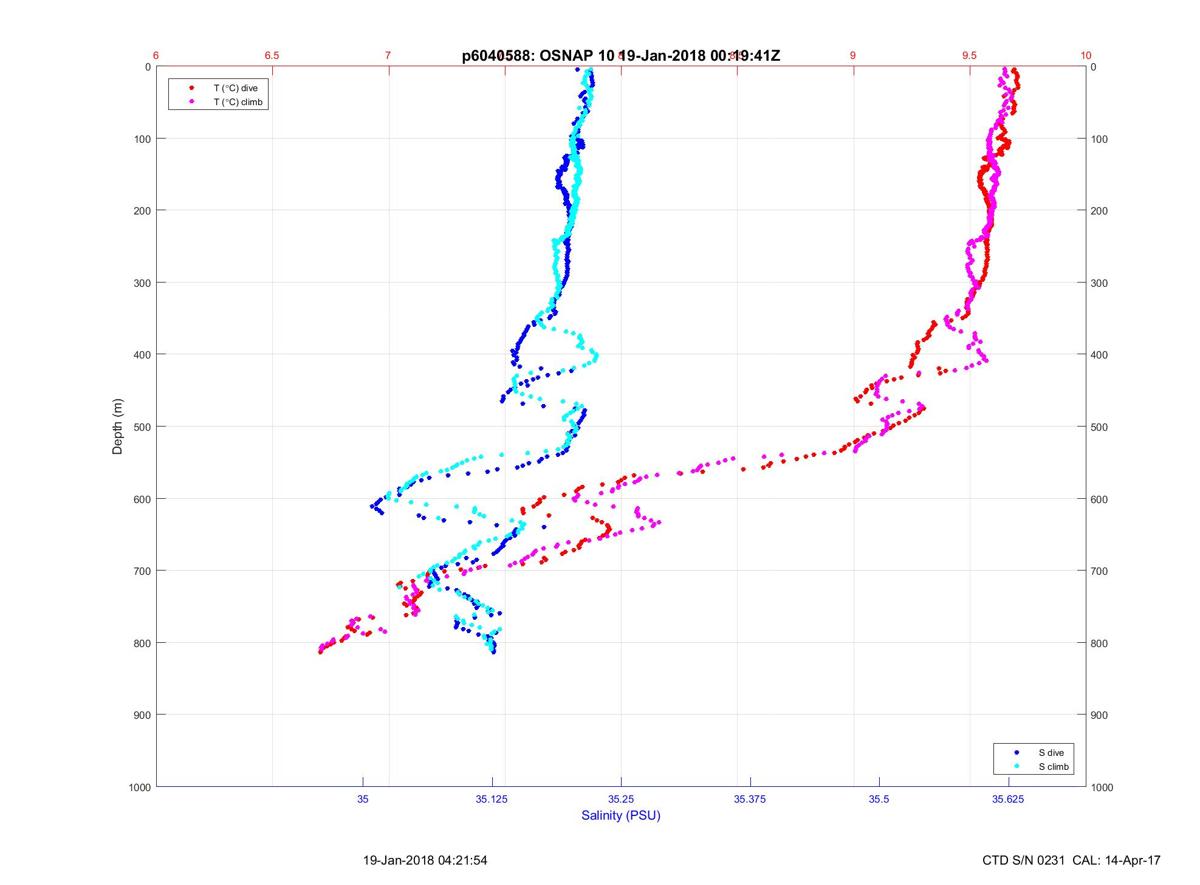Click the '200' depth tick on left axis

[x=140, y=211]
